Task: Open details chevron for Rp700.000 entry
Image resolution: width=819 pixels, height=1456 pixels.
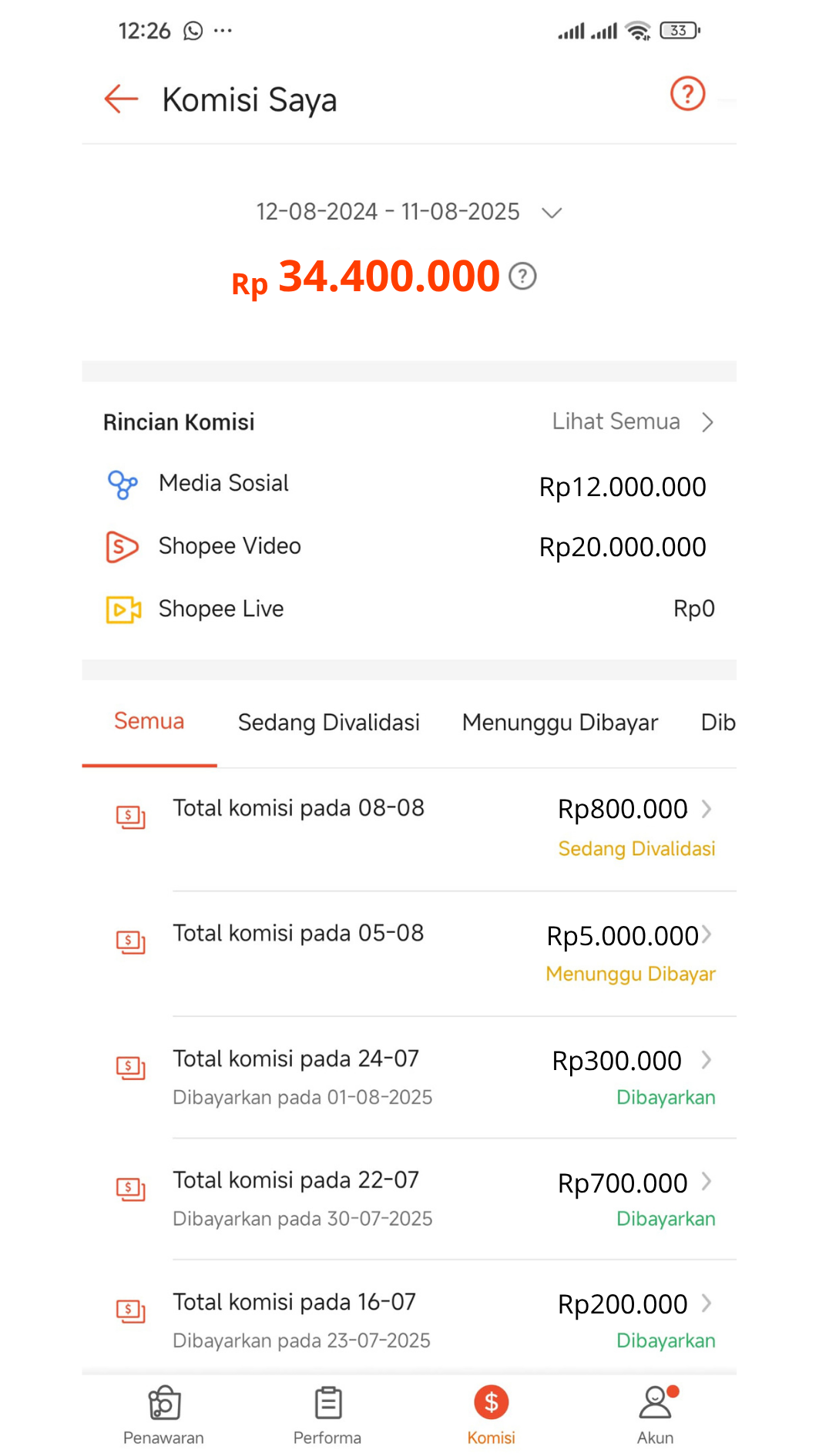Action: 707,1182
